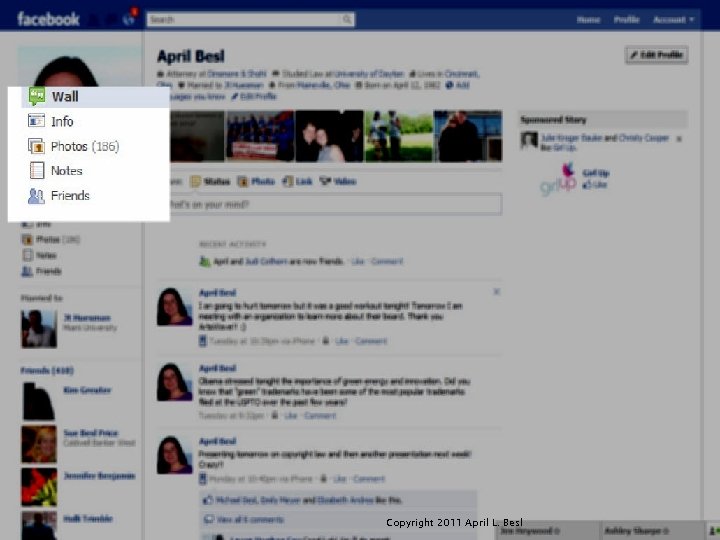The width and height of the screenshot is (720, 540).
Task: Click the What's on your mind box
Action: pyautogui.click(x=335, y=204)
